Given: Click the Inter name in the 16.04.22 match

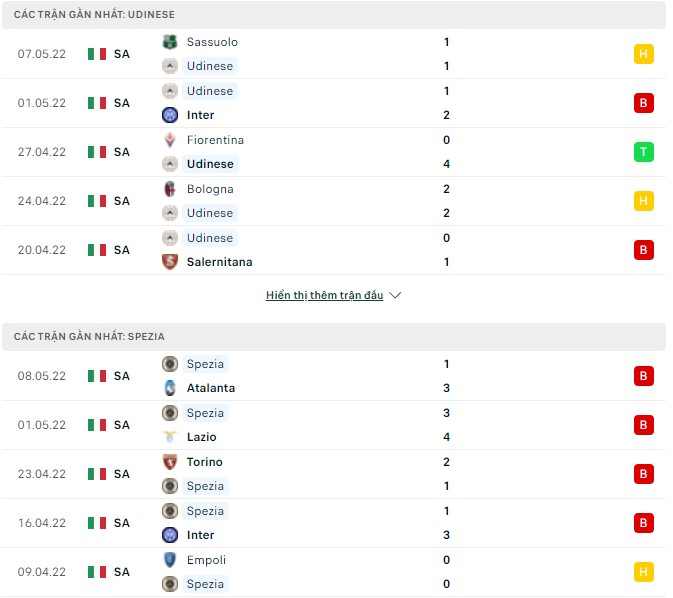Looking at the screenshot, I should pos(200,535).
